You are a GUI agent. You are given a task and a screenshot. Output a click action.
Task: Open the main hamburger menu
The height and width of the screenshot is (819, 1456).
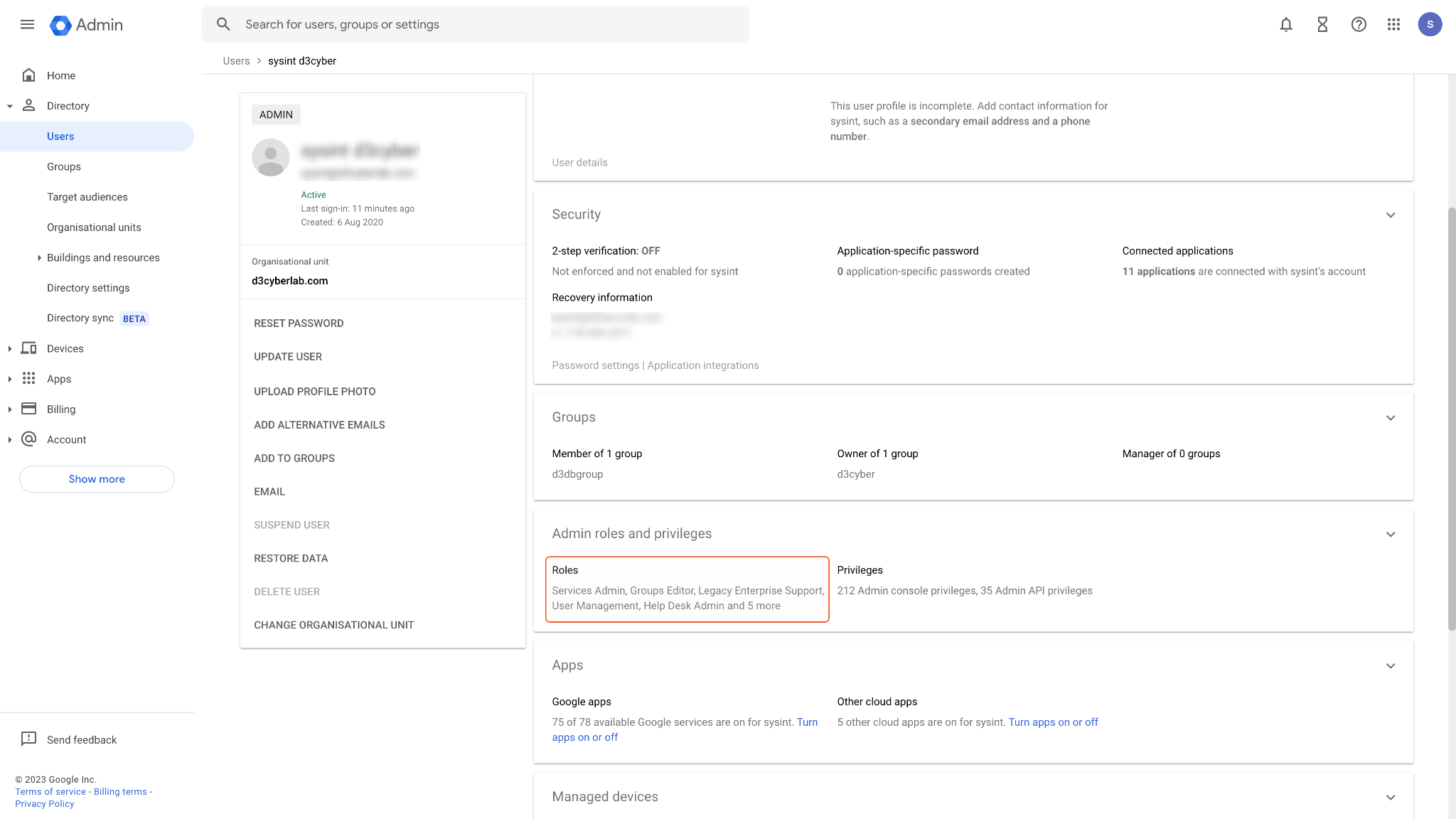(x=27, y=24)
